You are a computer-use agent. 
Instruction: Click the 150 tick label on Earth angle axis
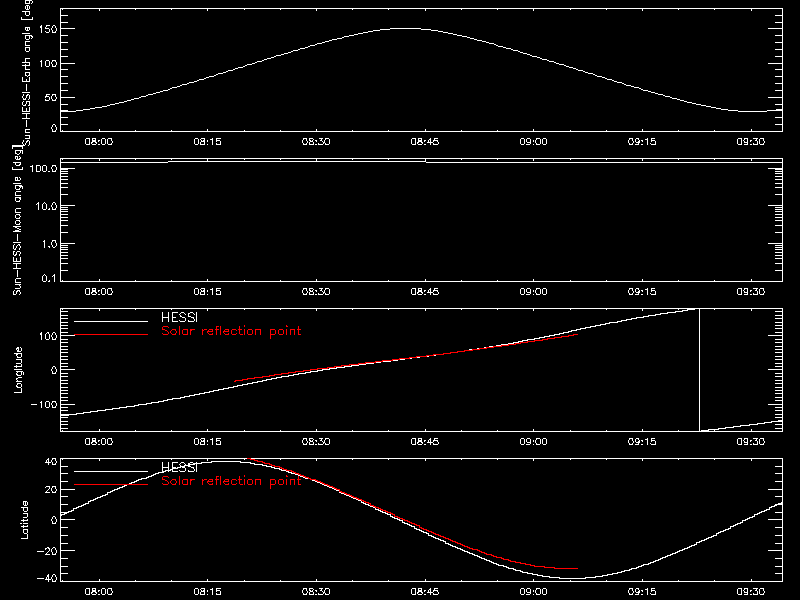click(x=47, y=29)
